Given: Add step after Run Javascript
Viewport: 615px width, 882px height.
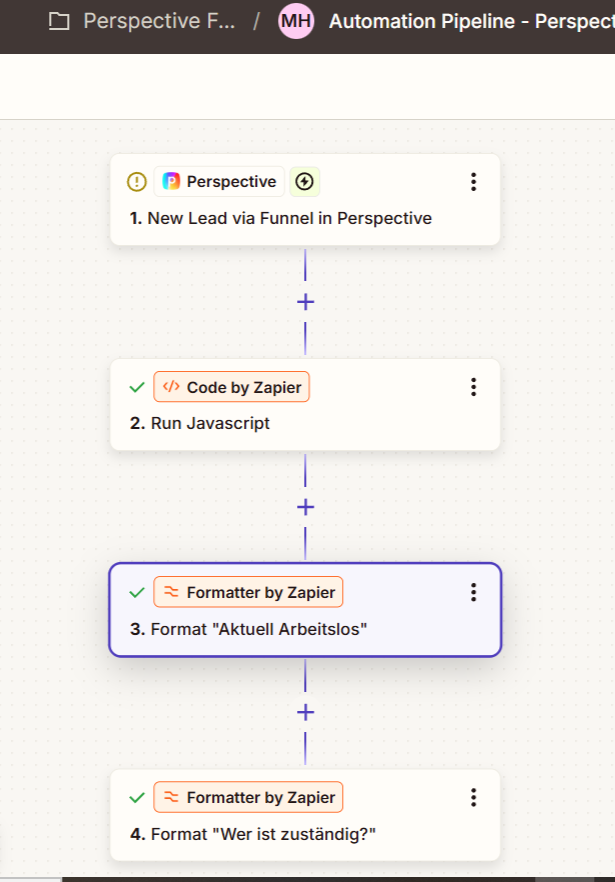Looking at the screenshot, I should pos(306,507).
